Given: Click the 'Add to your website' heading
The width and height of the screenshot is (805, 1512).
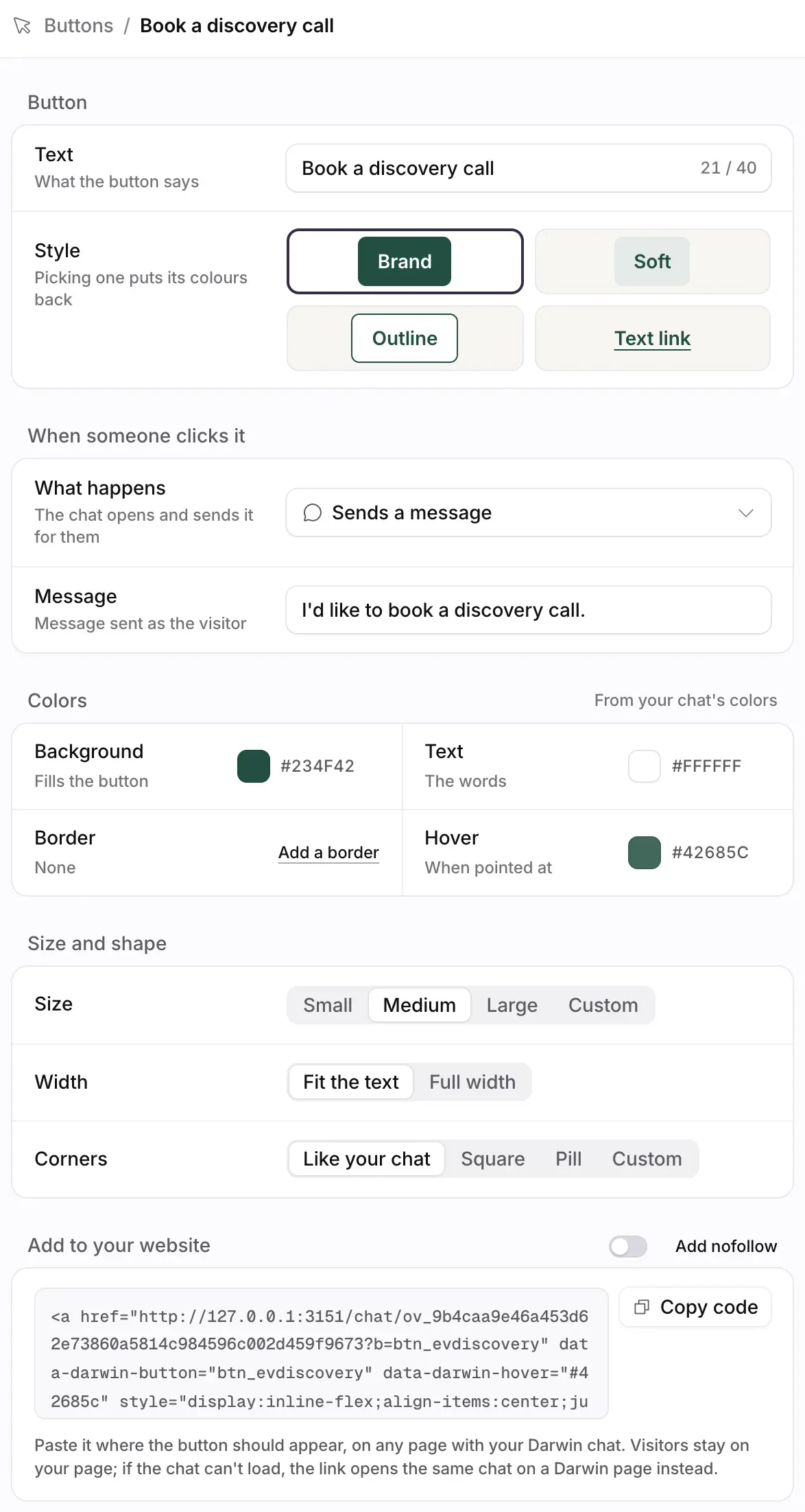Looking at the screenshot, I should click(x=119, y=1245).
